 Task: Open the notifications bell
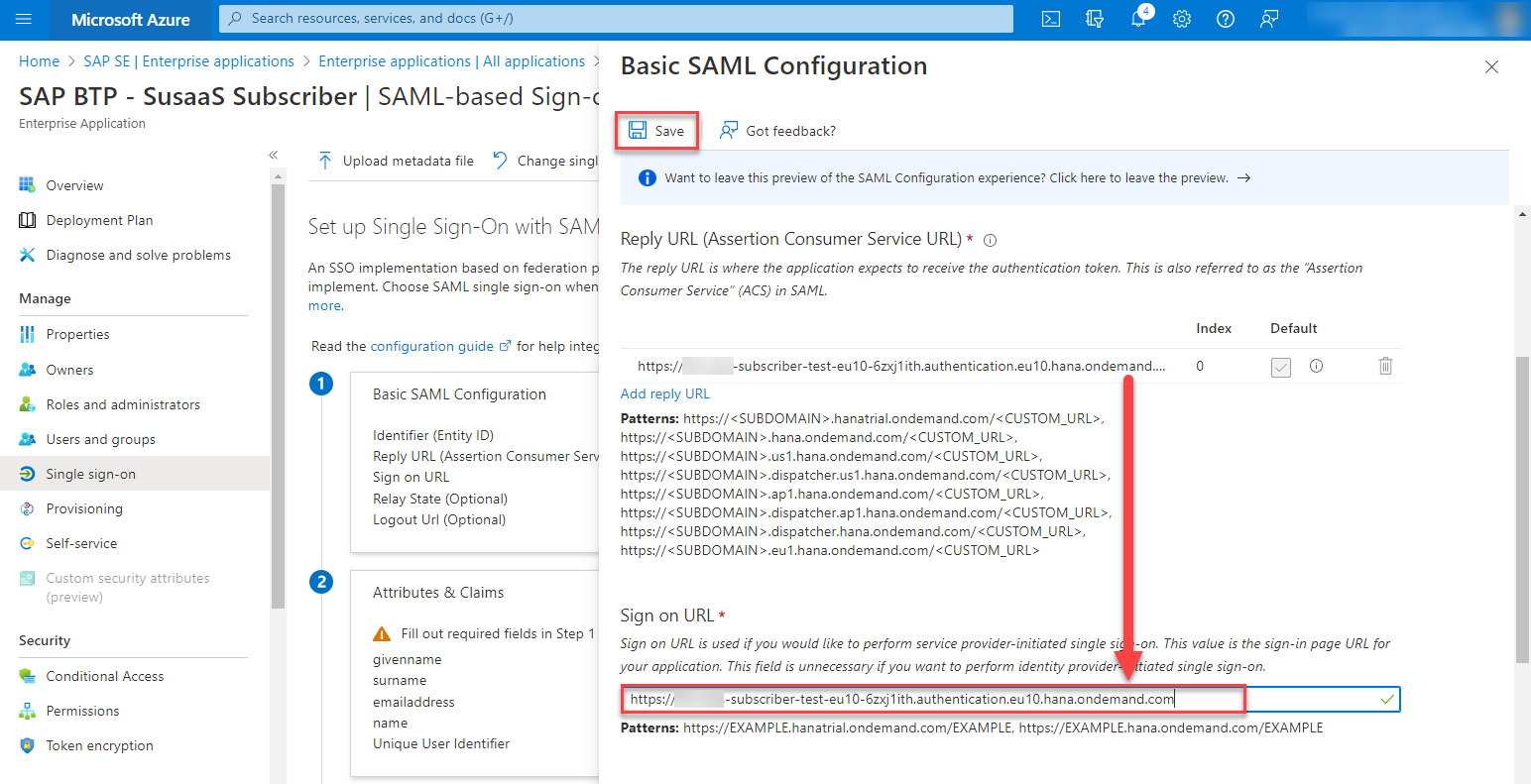tap(1138, 19)
